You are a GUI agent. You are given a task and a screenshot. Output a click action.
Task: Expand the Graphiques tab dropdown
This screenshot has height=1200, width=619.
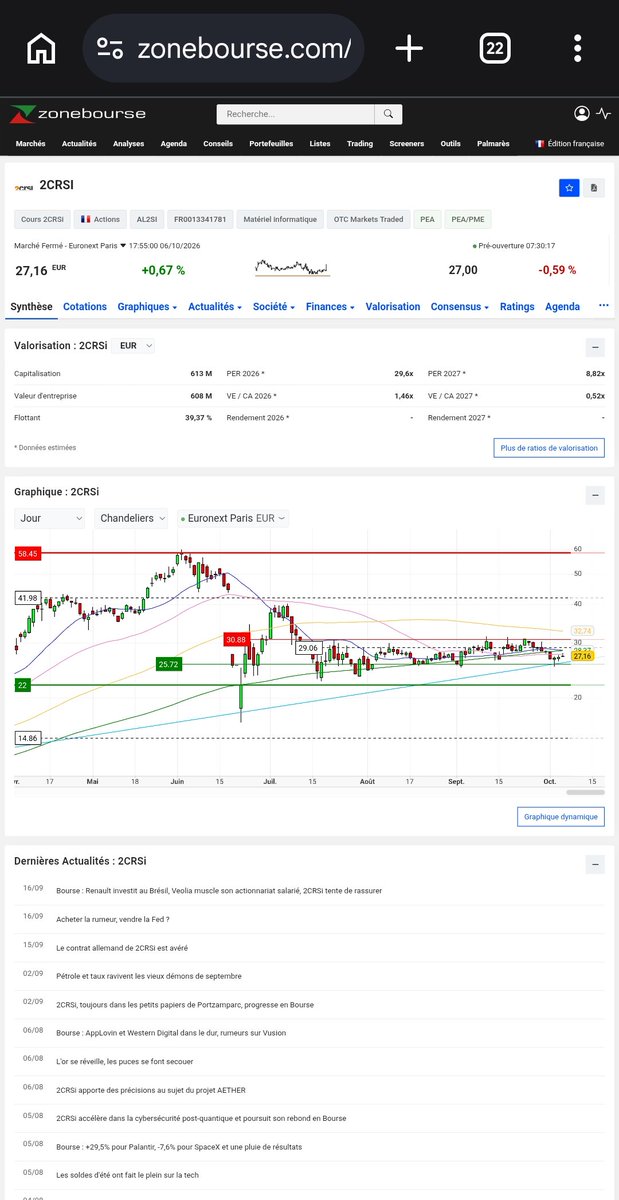(x=147, y=307)
